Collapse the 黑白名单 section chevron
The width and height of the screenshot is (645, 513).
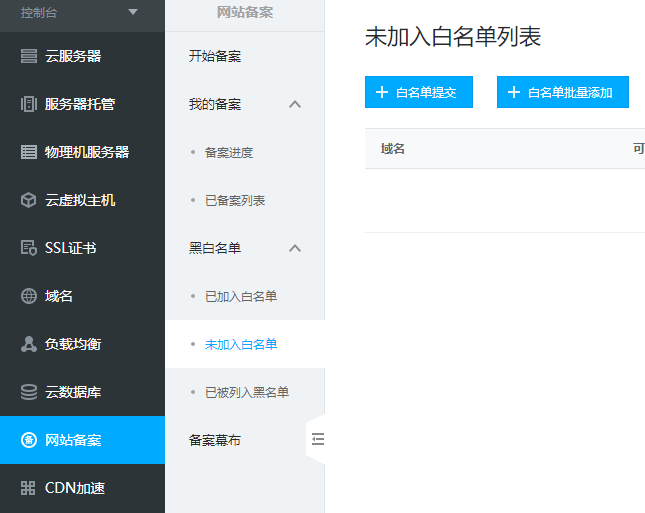pyautogui.click(x=295, y=248)
